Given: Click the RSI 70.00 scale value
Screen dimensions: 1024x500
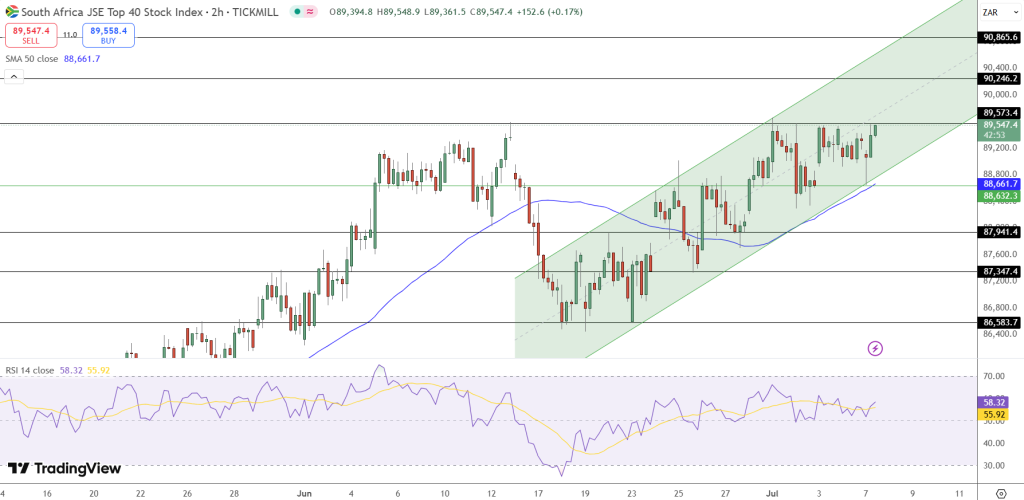Looking at the screenshot, I should [994, 377].
